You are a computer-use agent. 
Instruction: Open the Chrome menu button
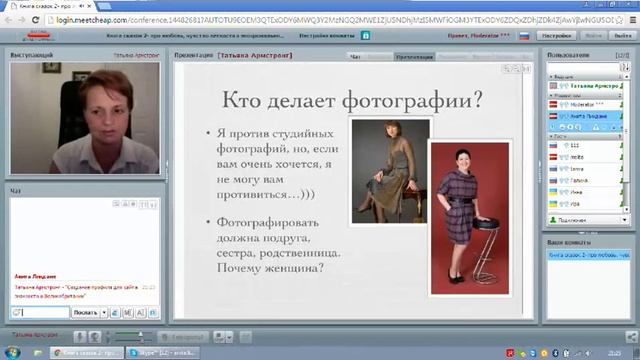click(x=632, y=20)
